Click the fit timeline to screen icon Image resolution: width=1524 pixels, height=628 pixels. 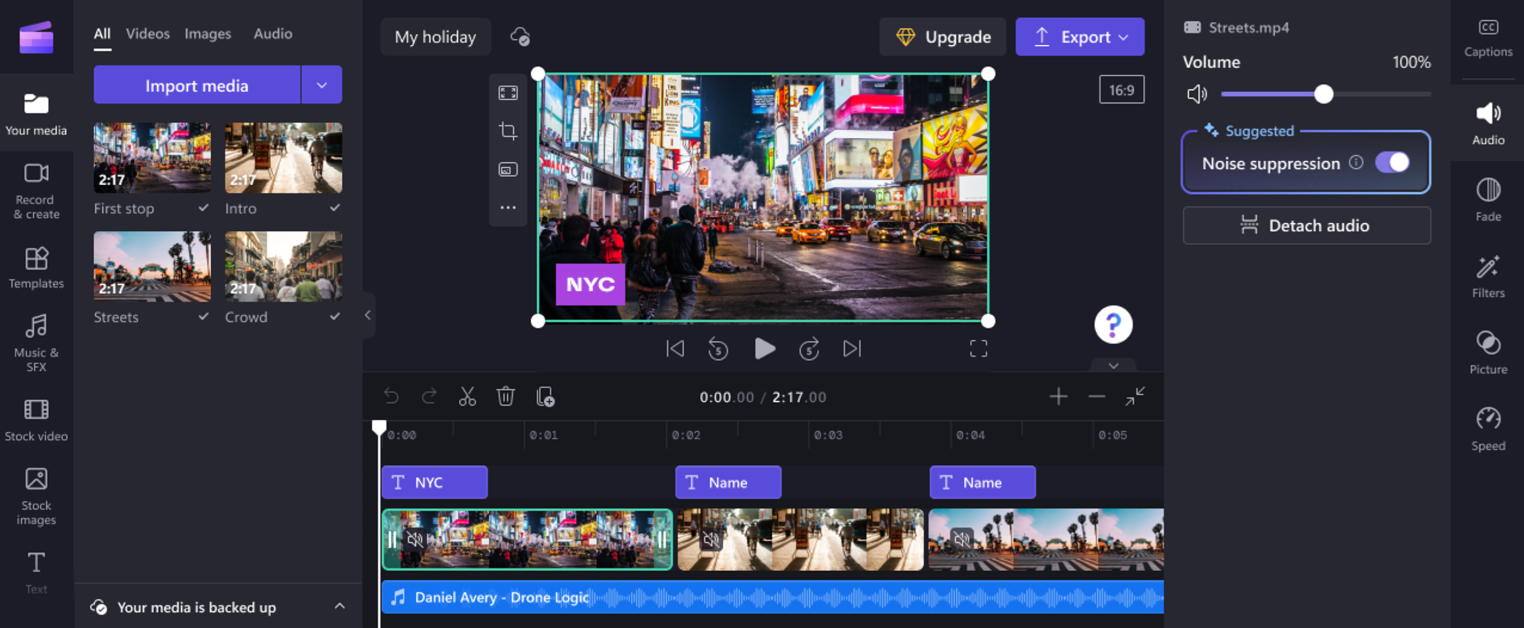1135,397
